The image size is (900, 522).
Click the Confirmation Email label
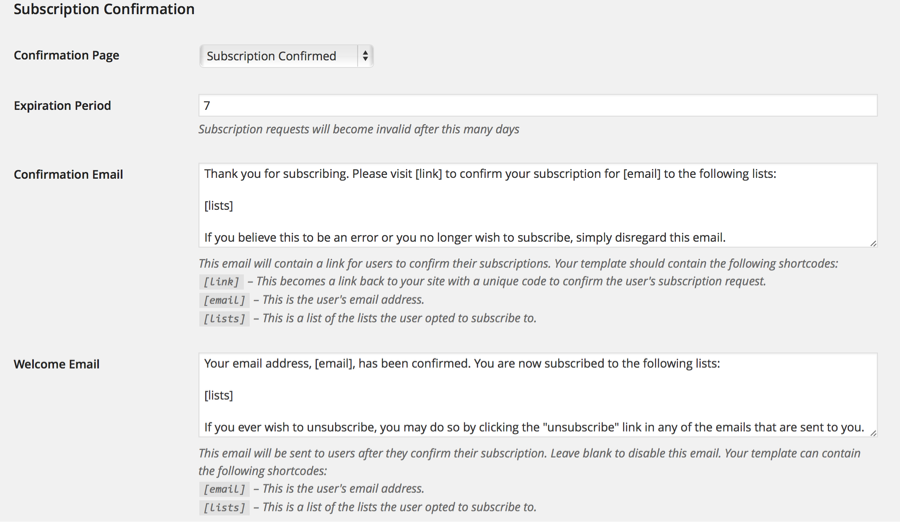(x=68, y=175)
